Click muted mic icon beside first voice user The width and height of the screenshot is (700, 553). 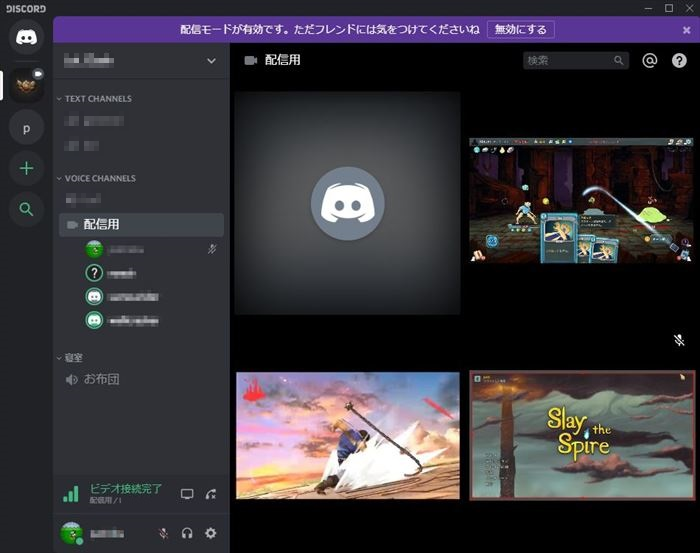[212, 249]
